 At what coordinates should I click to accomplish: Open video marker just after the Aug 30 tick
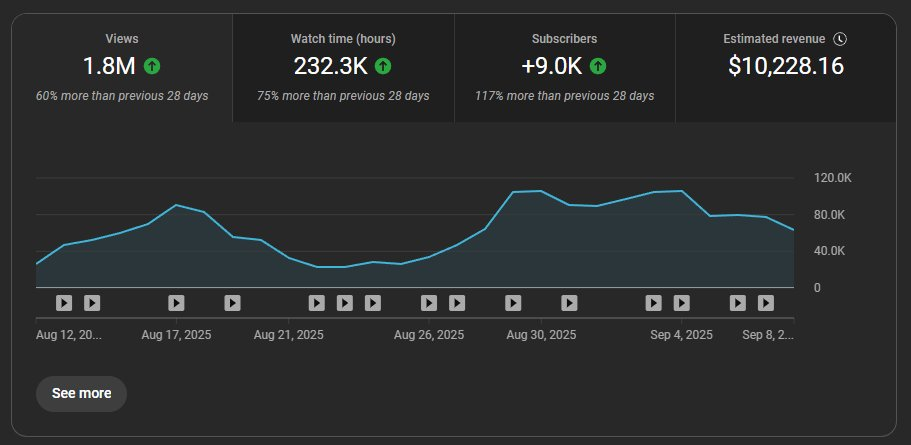(x=569, y=303)
